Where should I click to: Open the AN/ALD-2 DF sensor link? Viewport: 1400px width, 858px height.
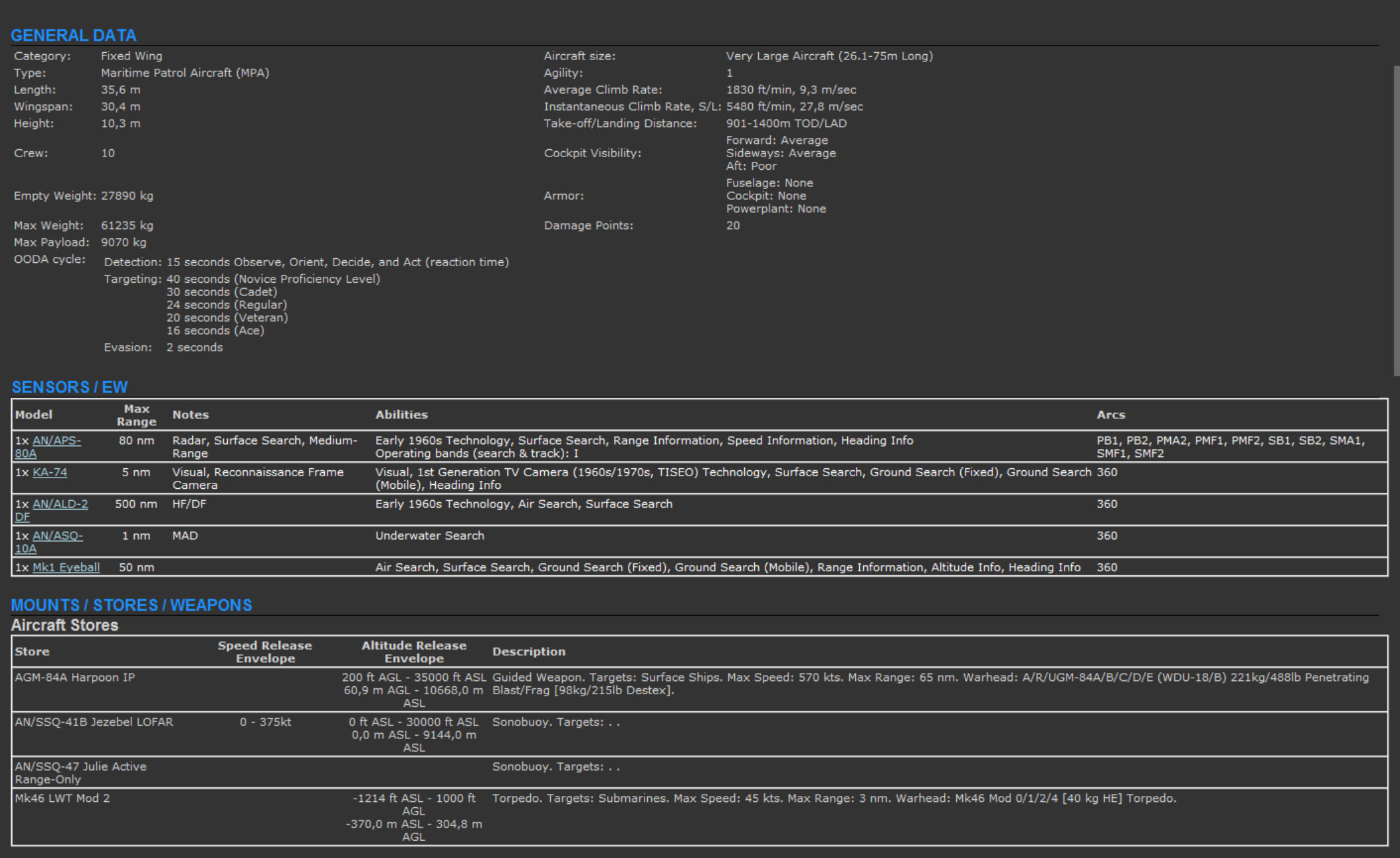(x=59, y=504)
